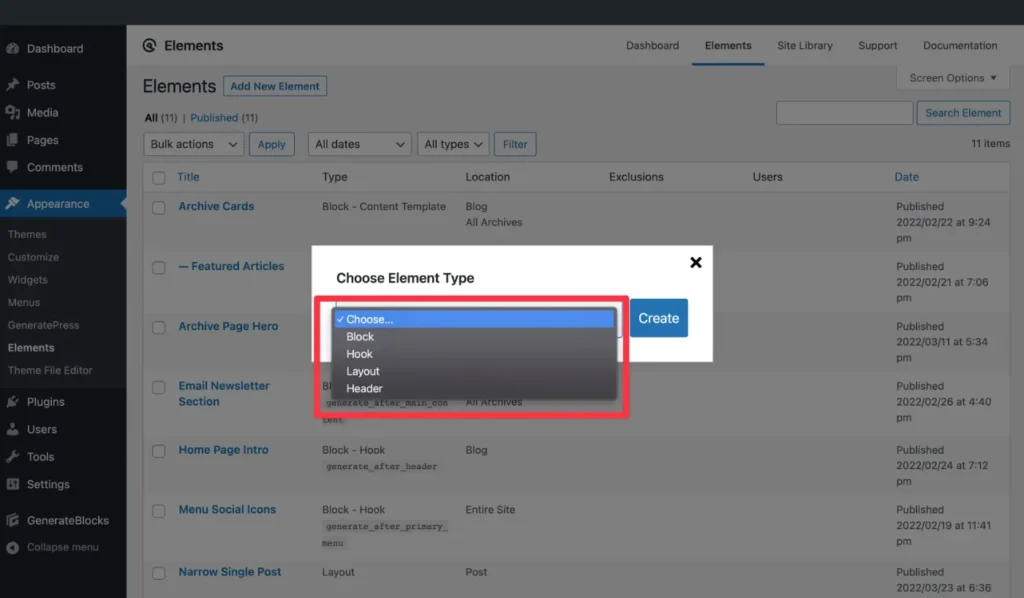The image size is (1024, 598).
Task: Open the Site Library tab
Action: click(x=805, y=46)
